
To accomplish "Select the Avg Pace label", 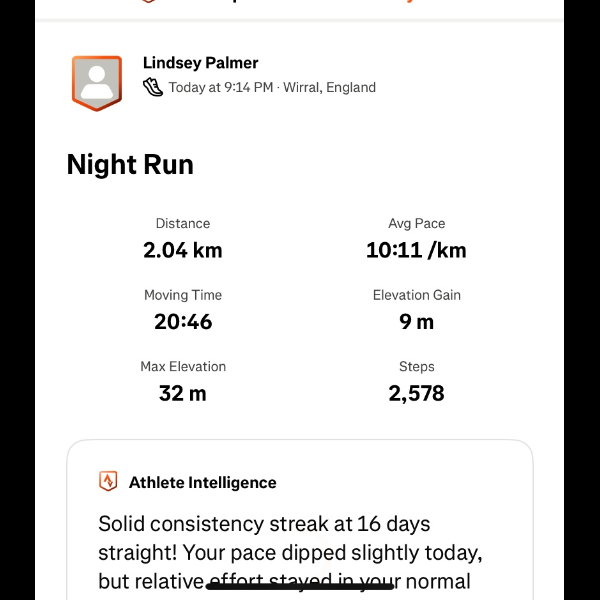I will tap(416, 224).
